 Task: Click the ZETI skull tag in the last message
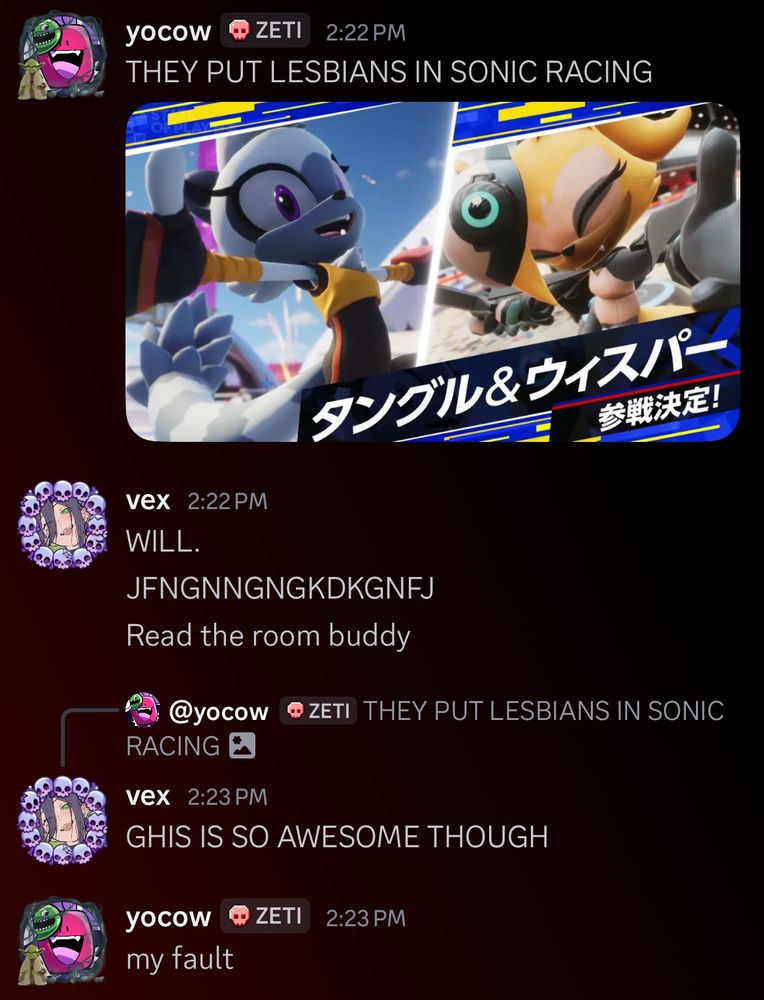(265, 916)
